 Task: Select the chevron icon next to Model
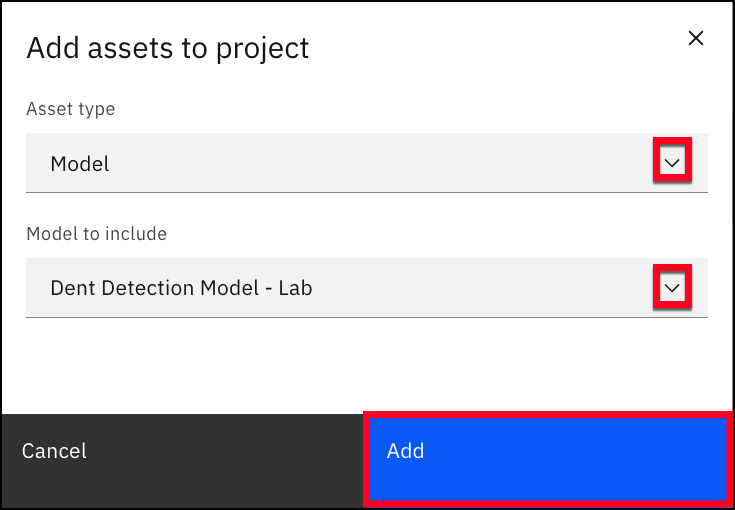[672, 163]
